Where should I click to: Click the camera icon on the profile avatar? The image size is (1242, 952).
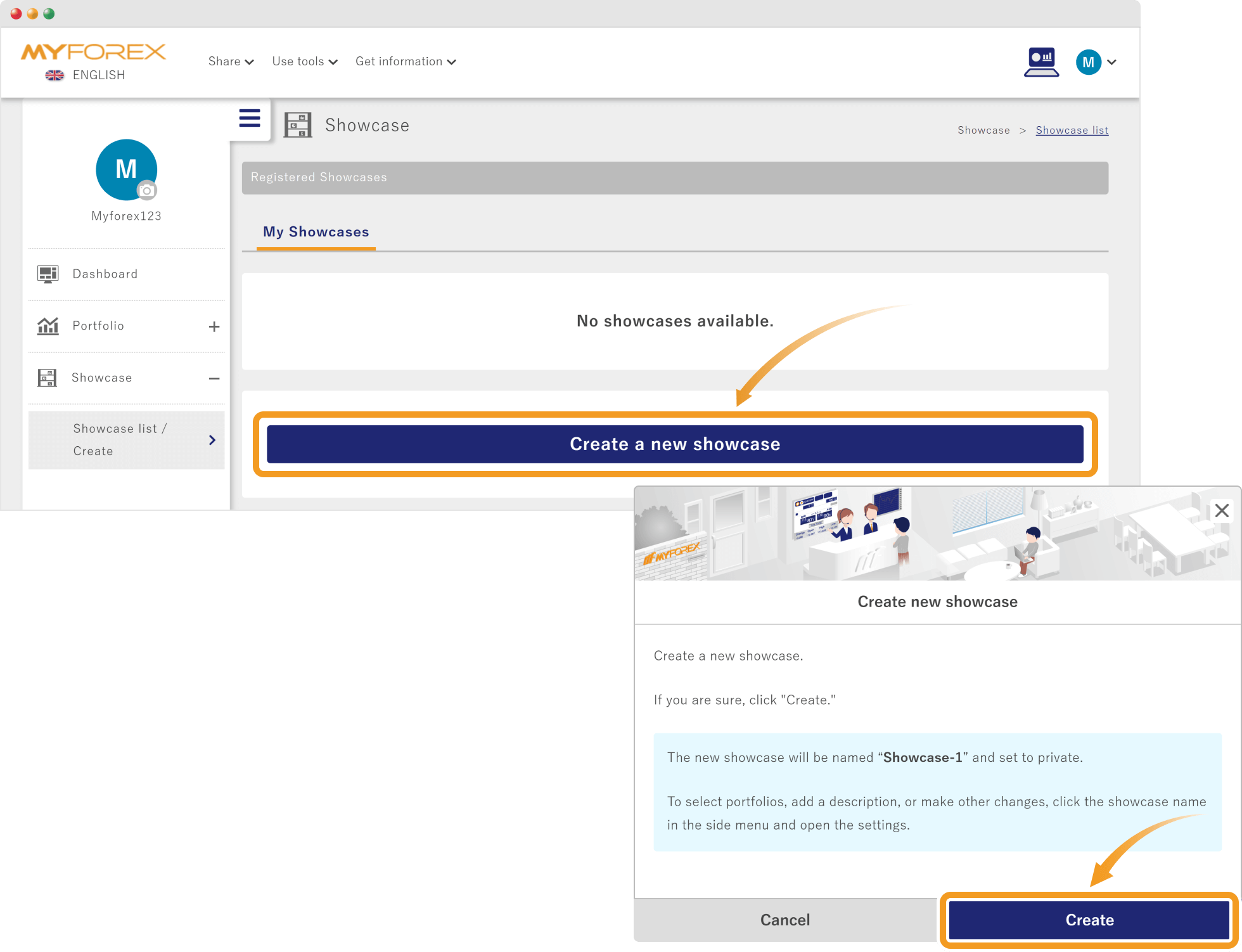(146, 191)
